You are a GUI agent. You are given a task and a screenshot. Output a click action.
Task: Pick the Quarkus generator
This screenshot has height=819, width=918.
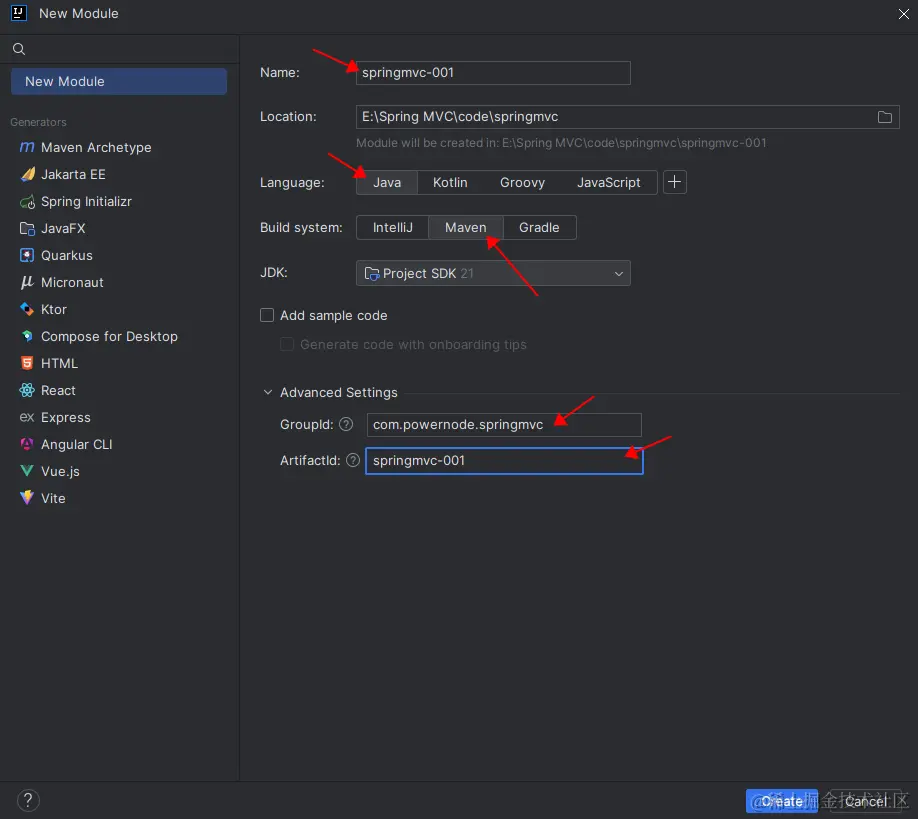click(56, 255)
